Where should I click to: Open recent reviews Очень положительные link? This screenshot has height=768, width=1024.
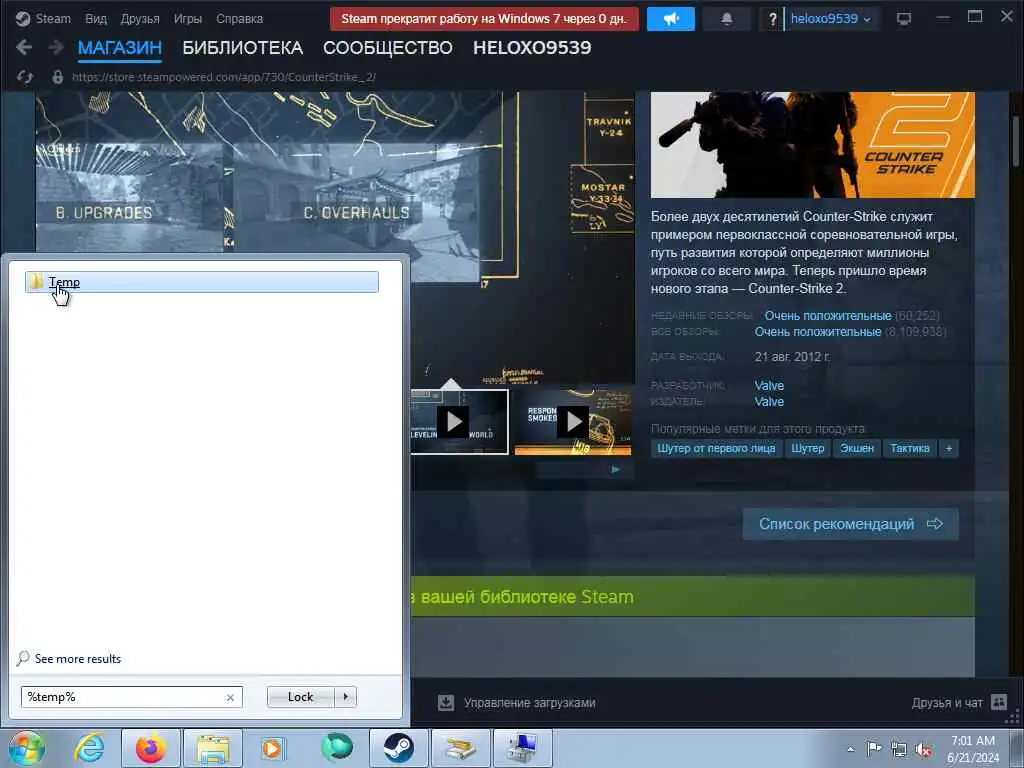(x=827, y=316)
